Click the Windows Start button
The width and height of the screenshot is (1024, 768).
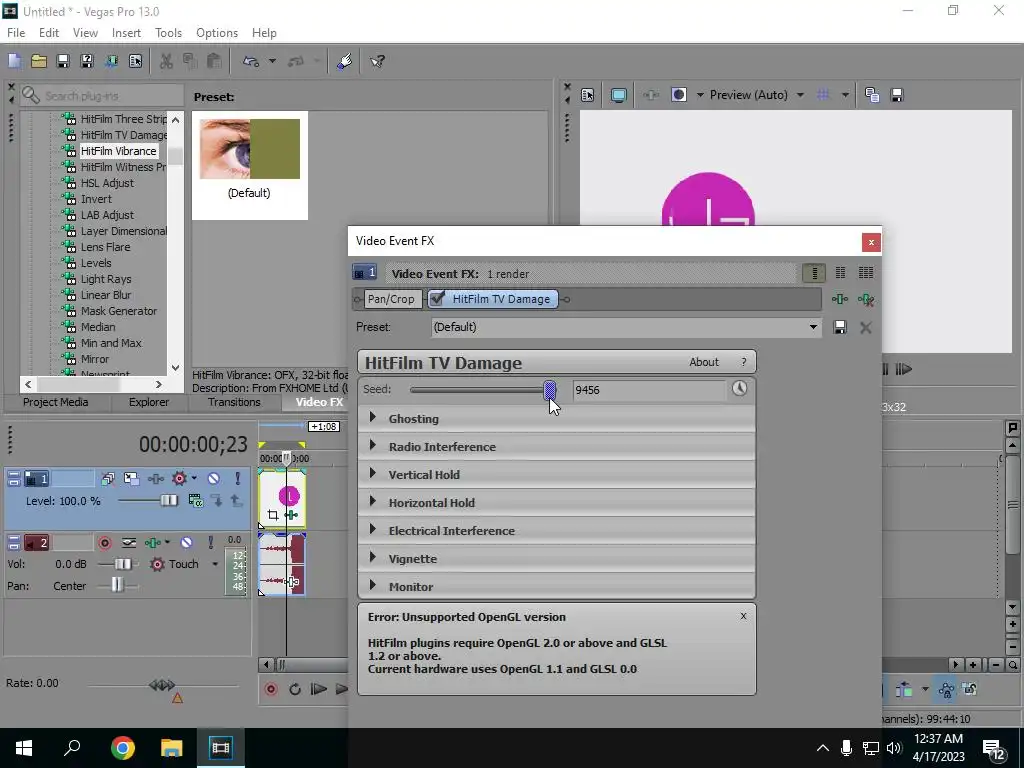(x=24, y=748)
